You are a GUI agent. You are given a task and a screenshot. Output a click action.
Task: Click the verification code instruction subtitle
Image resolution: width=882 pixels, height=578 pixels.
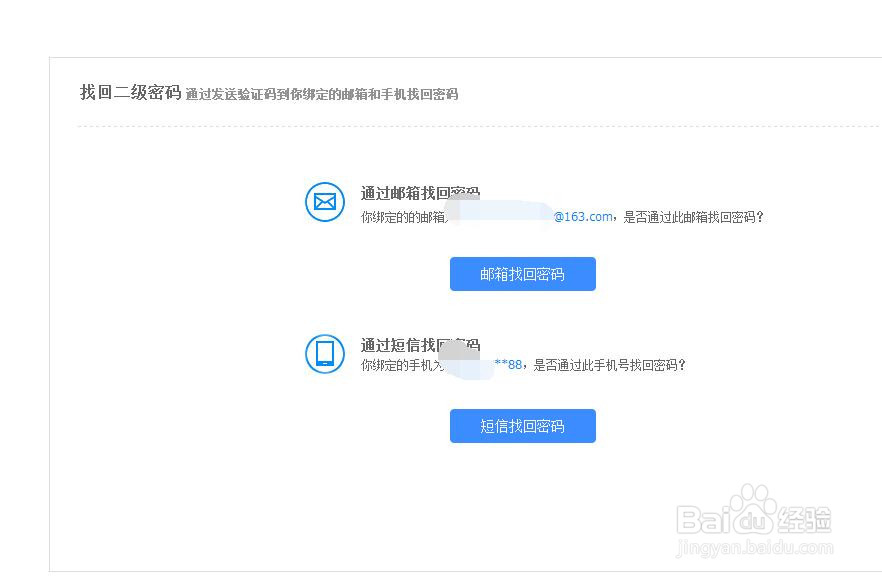321,94
